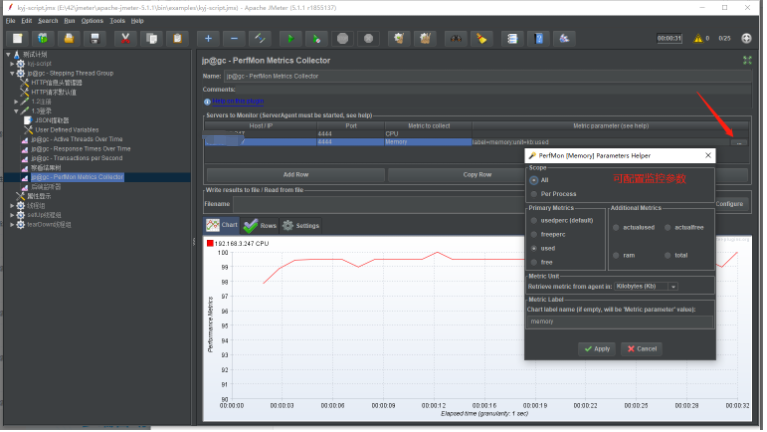Collapse the Stepping Thread Group tree node
This screenshot has height=432, width=767.
coord(12,73)
